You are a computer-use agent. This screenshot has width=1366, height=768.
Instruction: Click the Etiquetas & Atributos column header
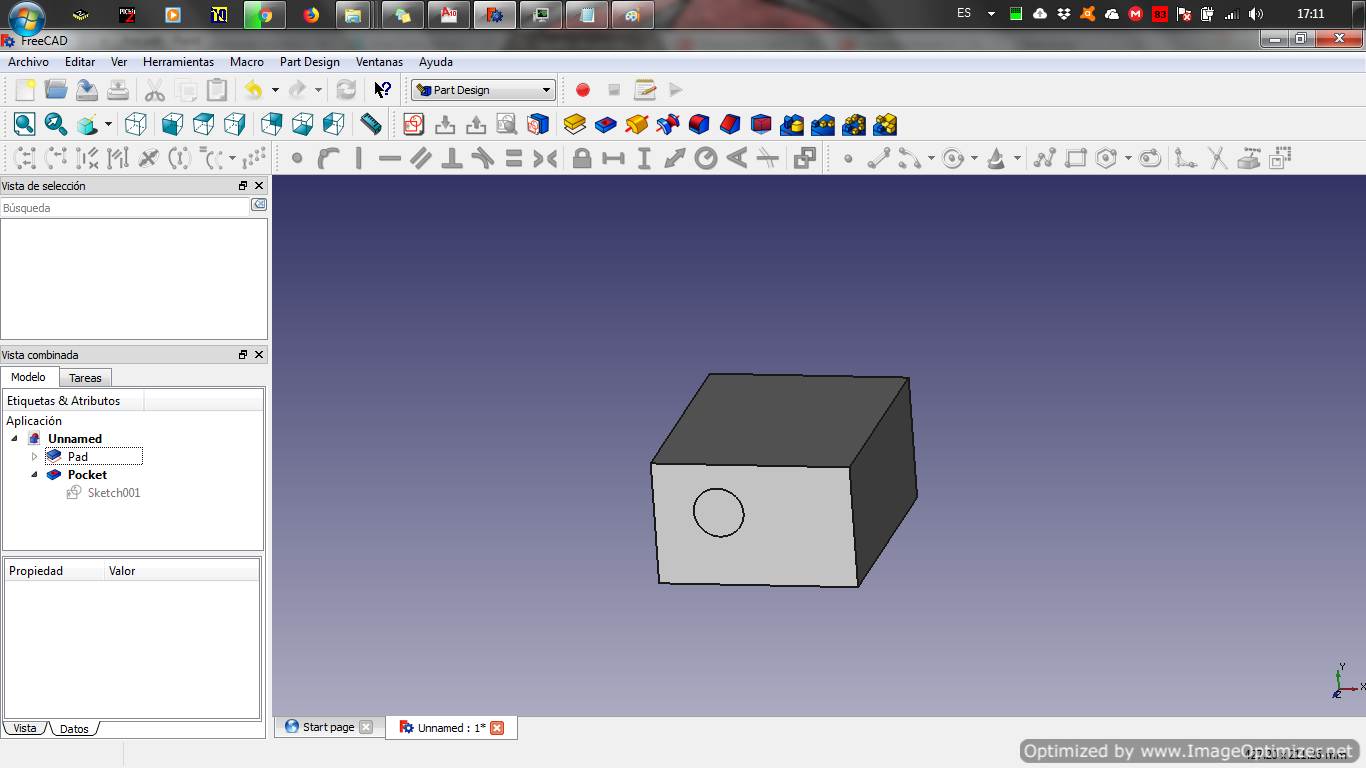[74, 401]
